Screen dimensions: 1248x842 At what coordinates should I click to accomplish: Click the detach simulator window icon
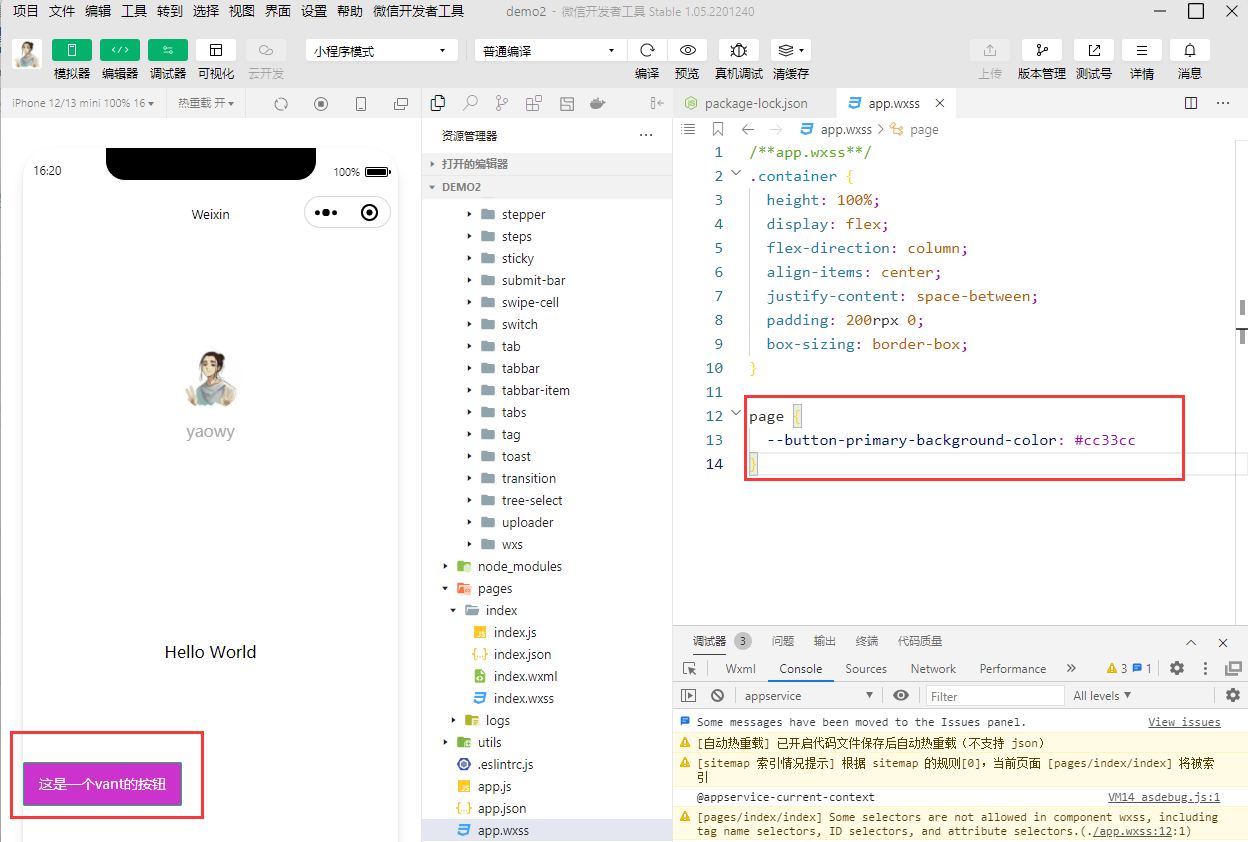pos(401,104)
